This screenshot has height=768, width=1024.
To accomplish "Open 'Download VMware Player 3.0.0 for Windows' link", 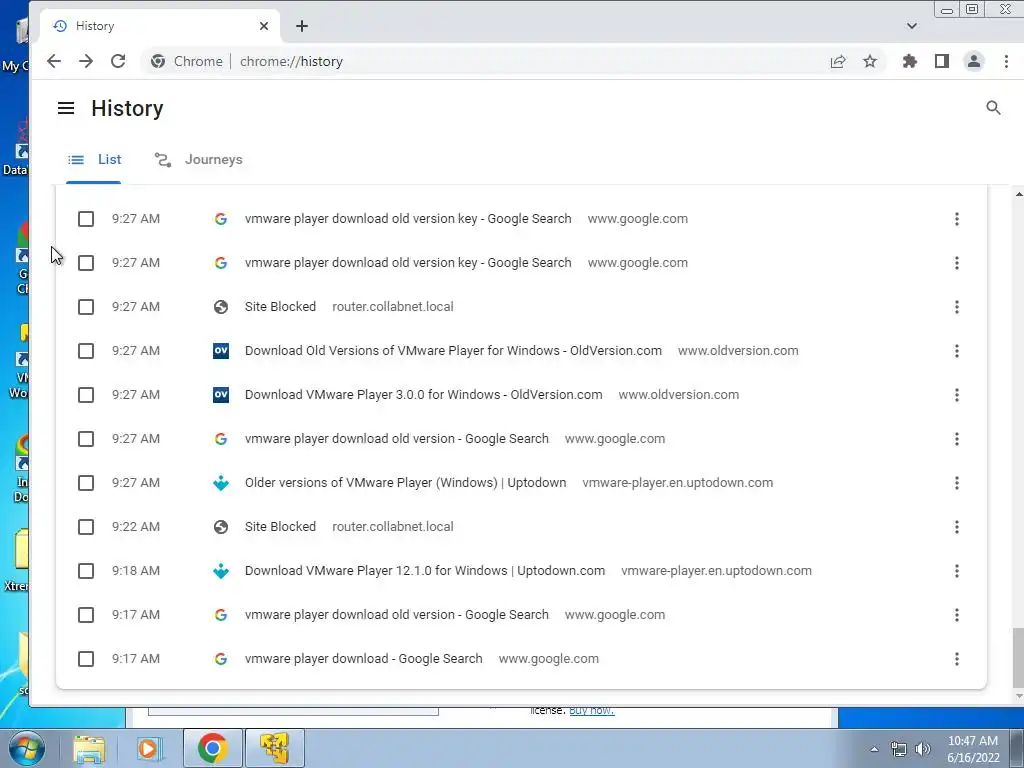I will 423,394.
